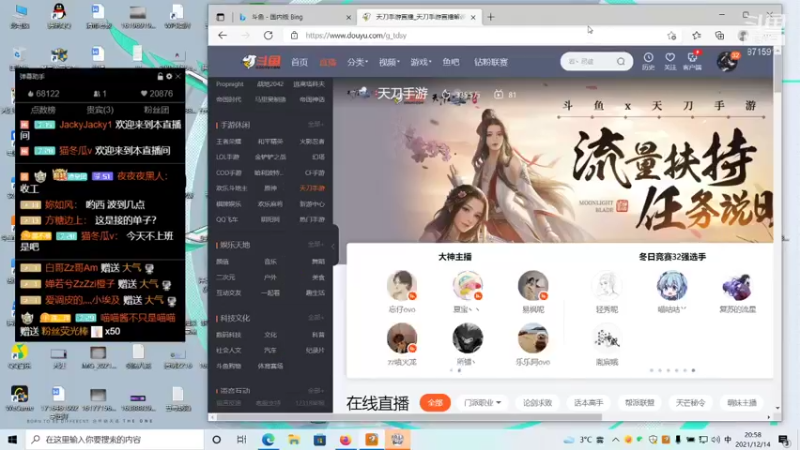Filter streams by 天芒秘令
The height and width of the screenshot is (450, 800).
pyautogui.click(x=690, y=403)
